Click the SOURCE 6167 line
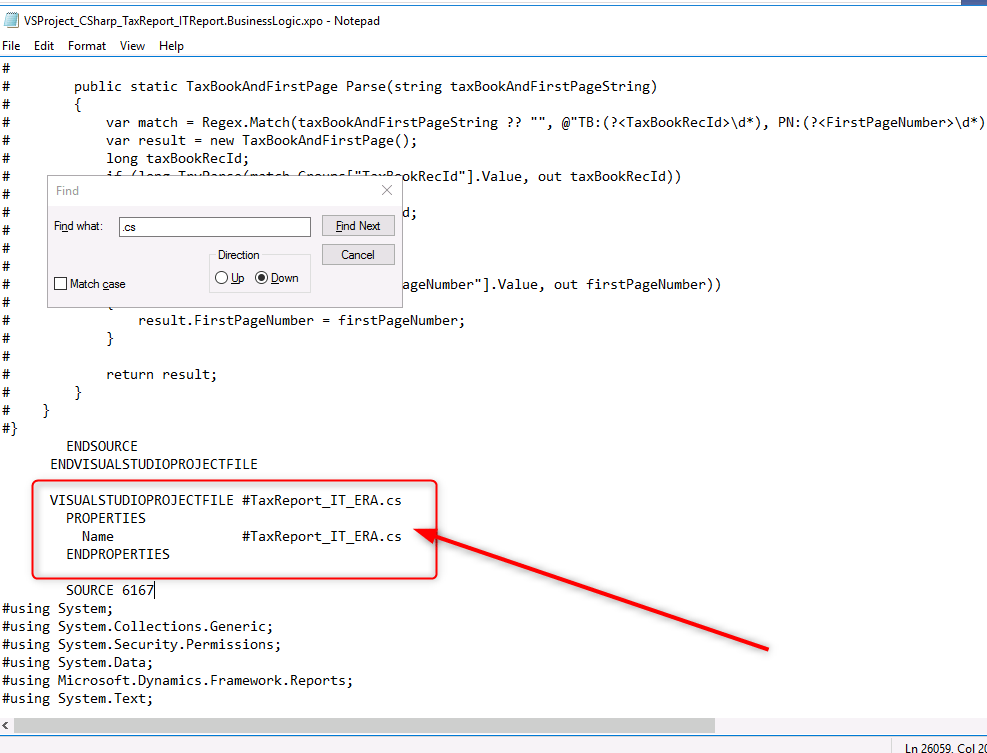The image size is (987, 753). coord(110,590)
